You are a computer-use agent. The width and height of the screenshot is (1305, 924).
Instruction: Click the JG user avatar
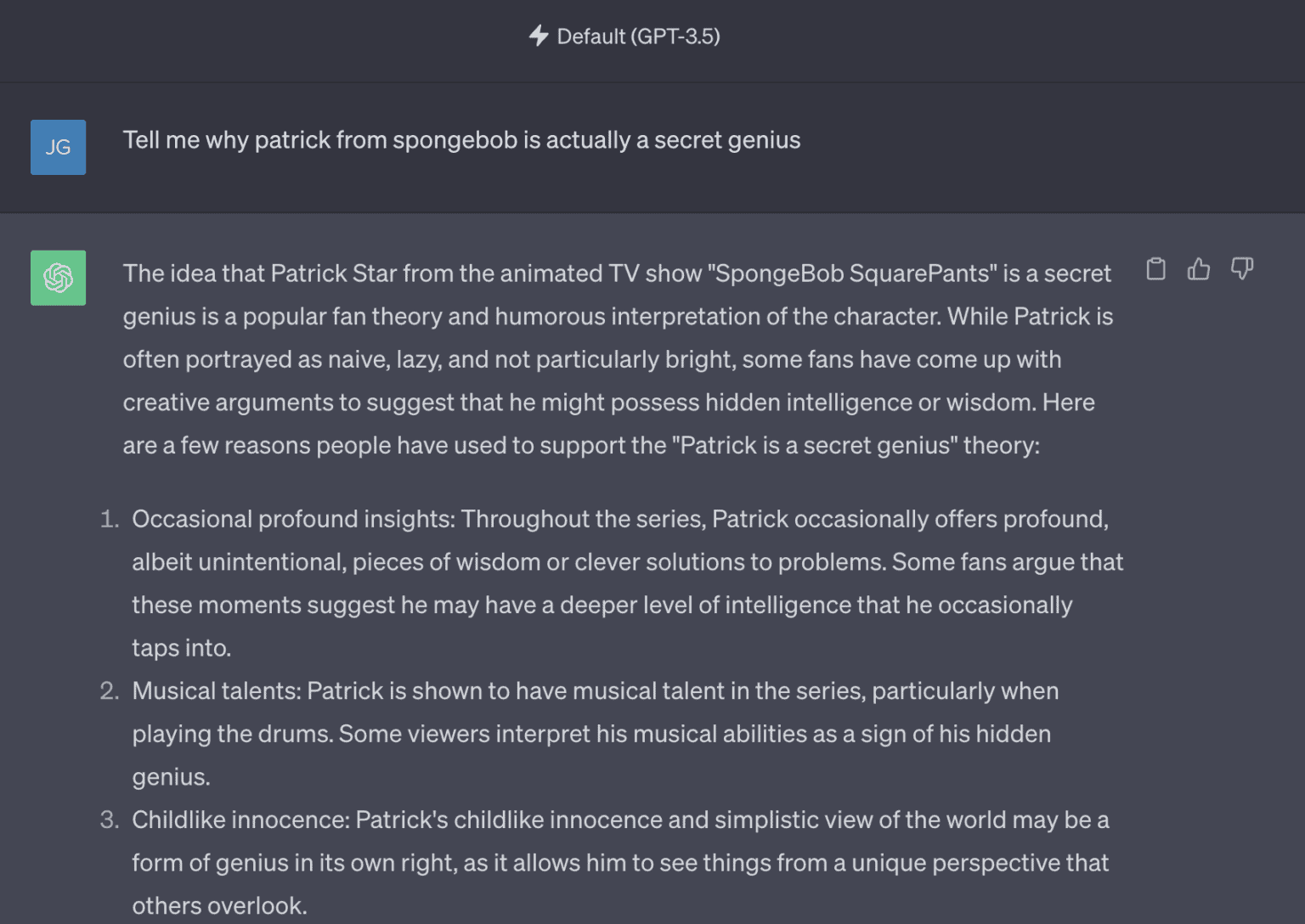point(58,147)
